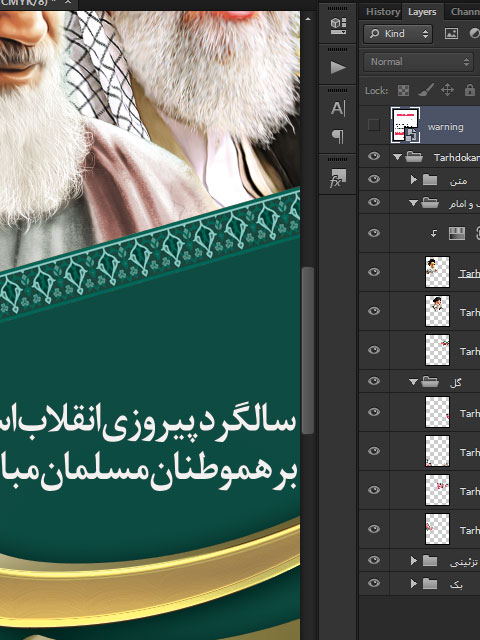This screenshot has width=480, height=640.
Task: Click the filter for pixel layers icon
Action: pyautogui.click(x=451, y=34)
